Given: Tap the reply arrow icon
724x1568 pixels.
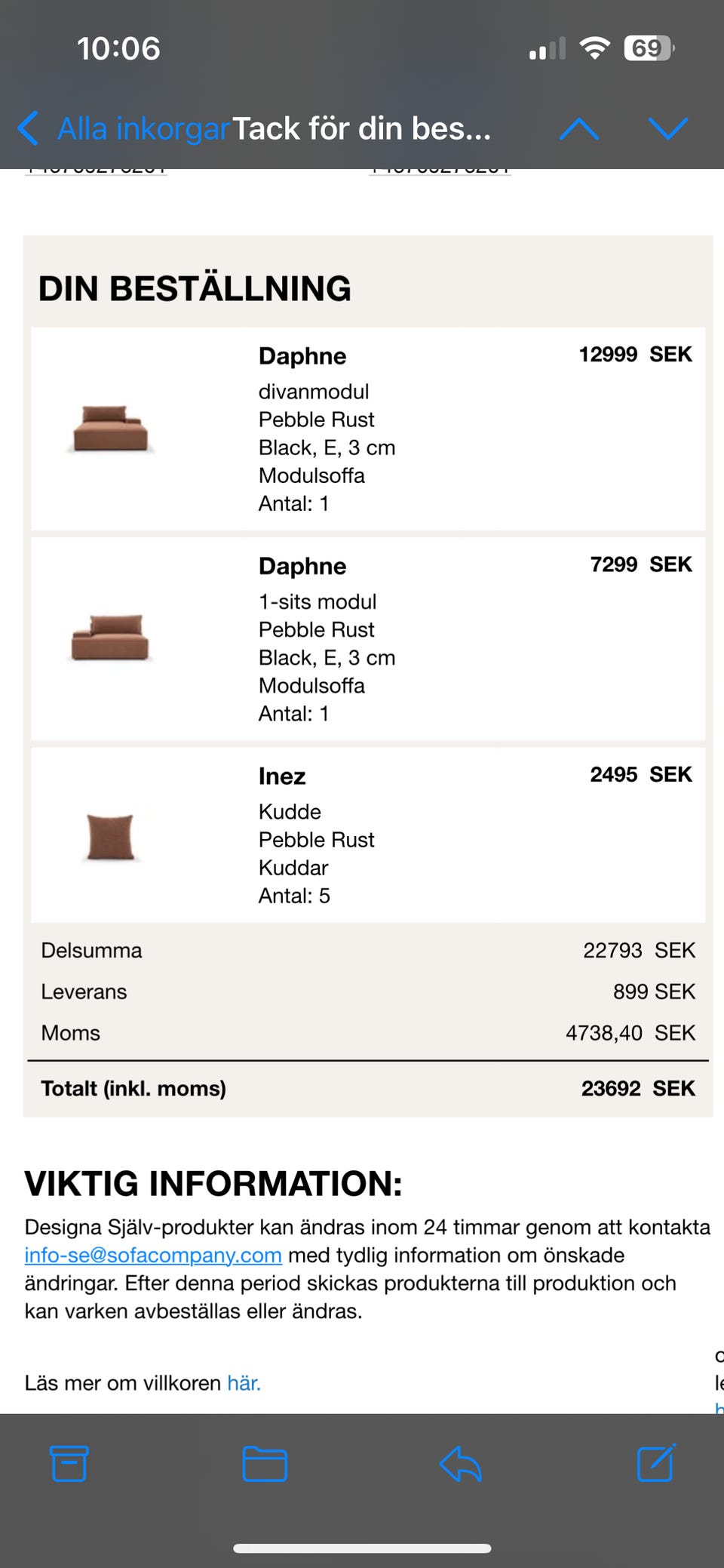Looking at the screenshot, I should pos(460,1464).
